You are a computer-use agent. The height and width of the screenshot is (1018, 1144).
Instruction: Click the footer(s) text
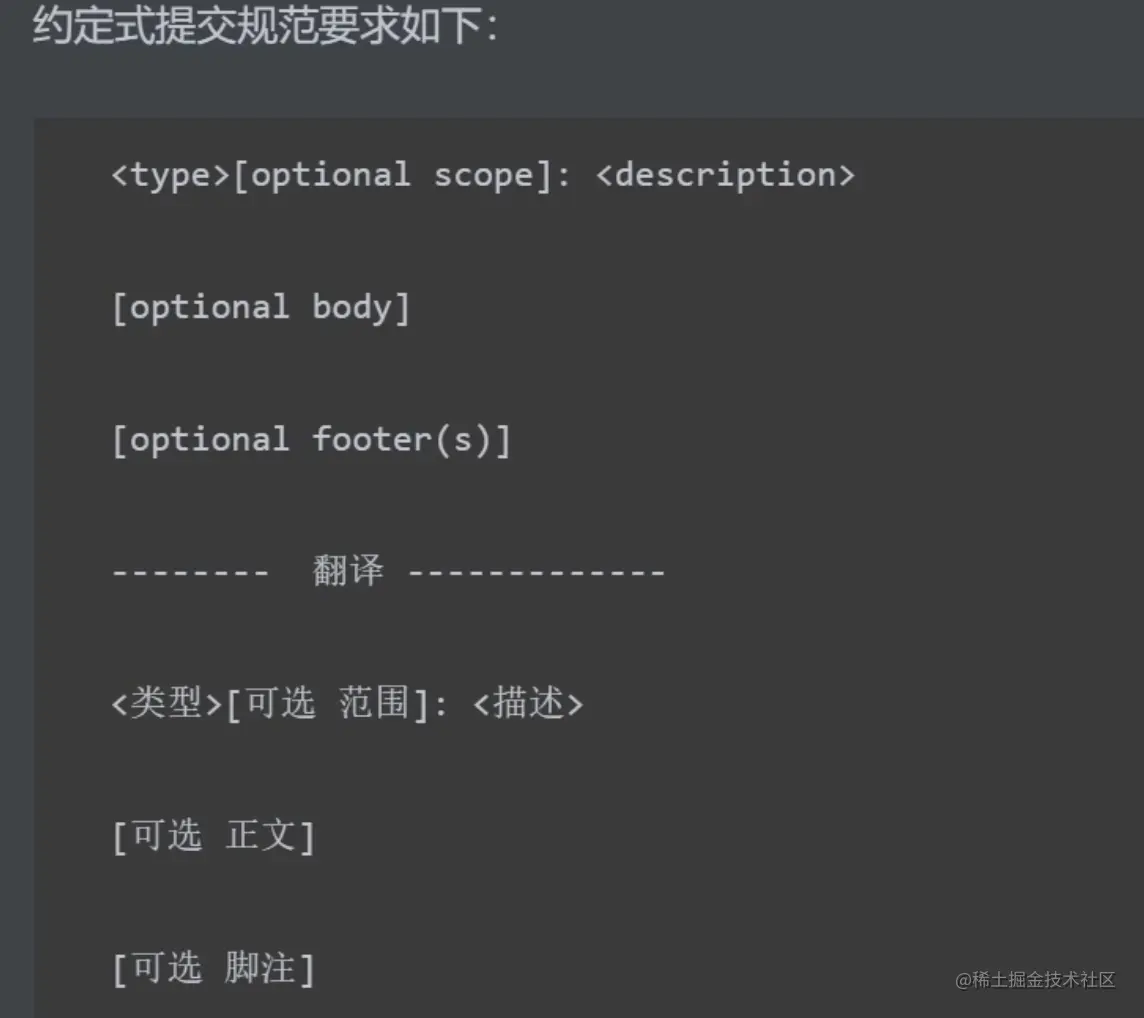click(x=402, y=439)
